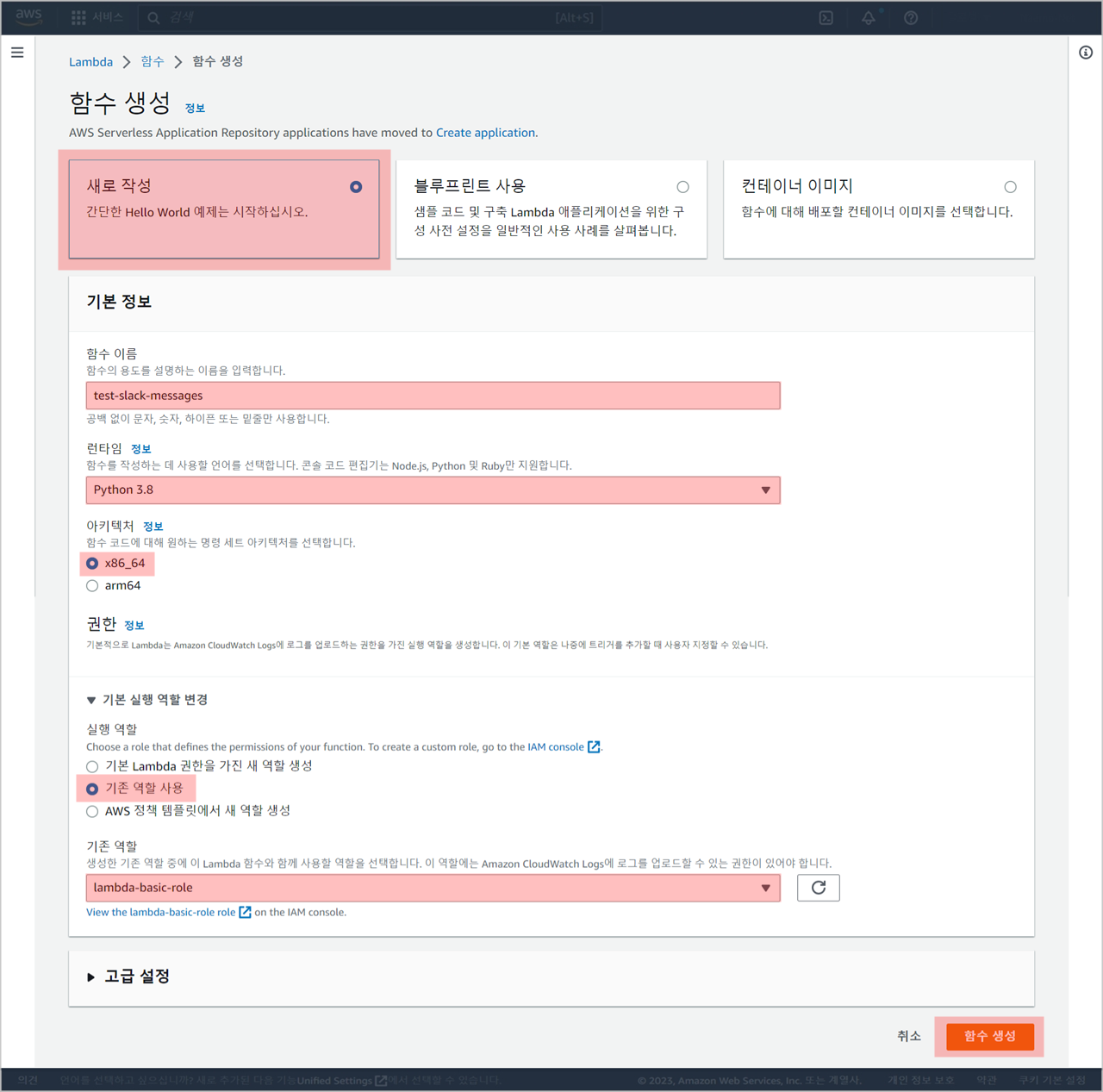Open the IAM console link
This screenshot has width=1103, height=1092.
(564, 747)
